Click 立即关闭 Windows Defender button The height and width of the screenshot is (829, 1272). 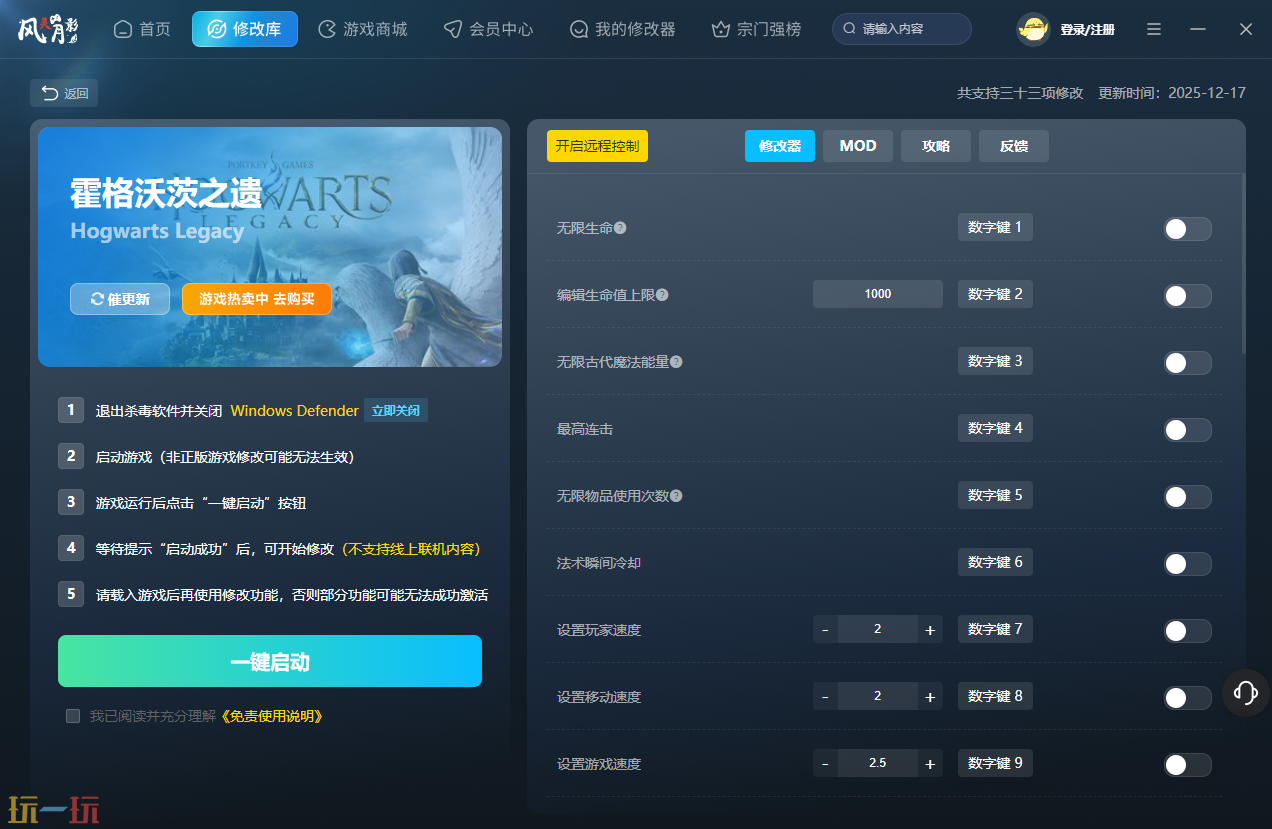click(x=396, y=410)
